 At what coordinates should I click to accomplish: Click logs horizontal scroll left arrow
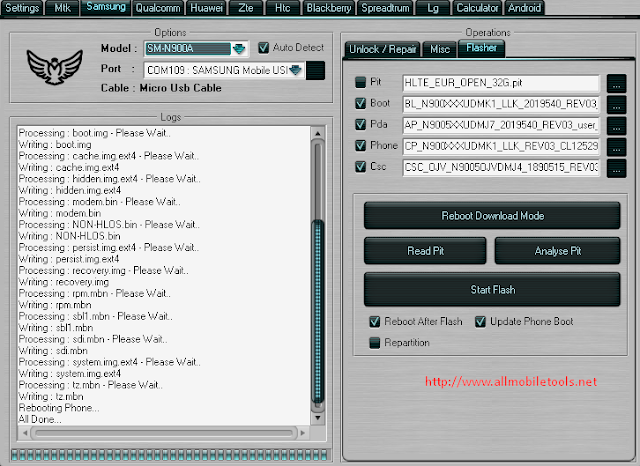pyautogui.click(x=25, y=433)
